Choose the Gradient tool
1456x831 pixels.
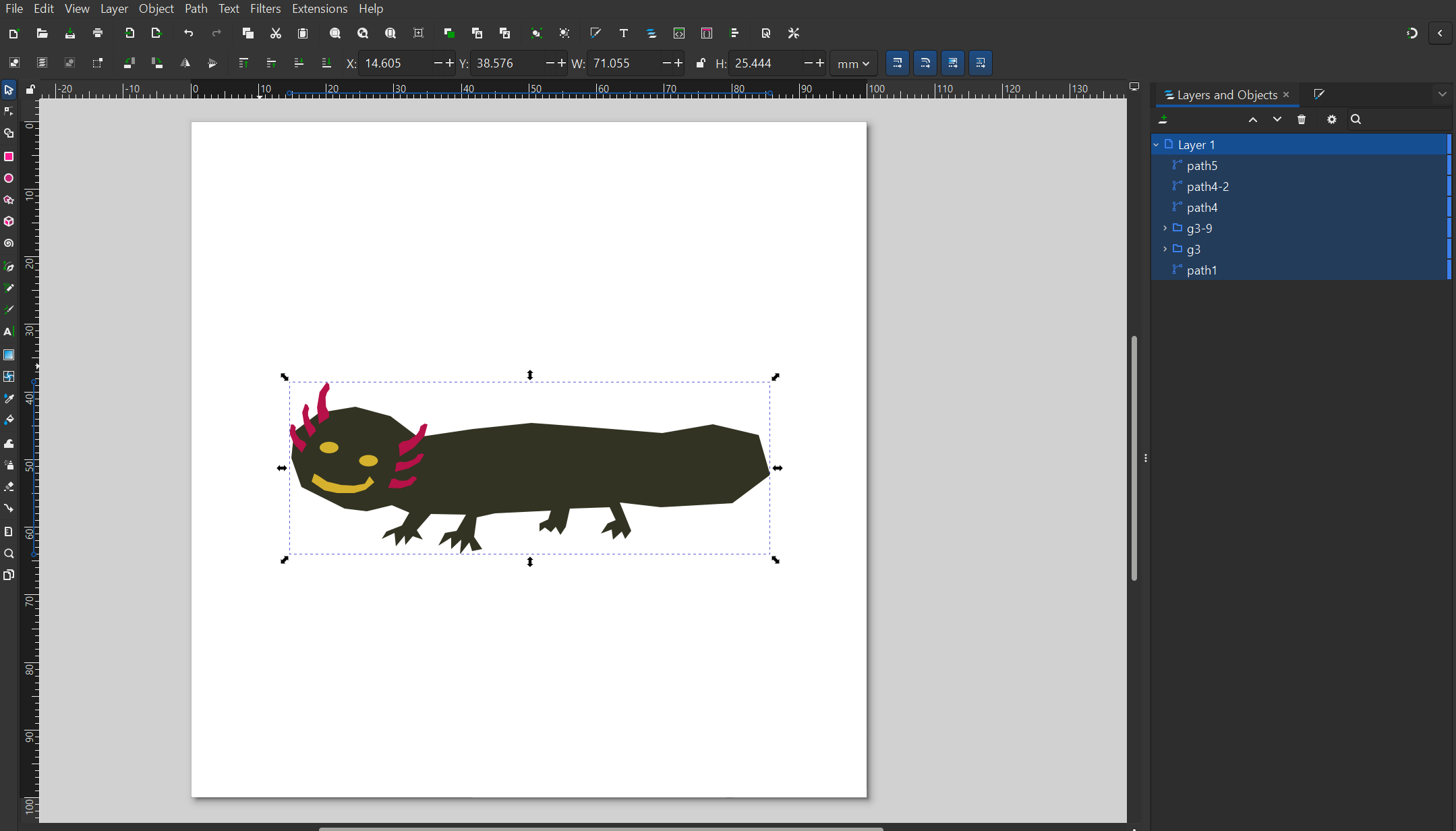point(9,355)
